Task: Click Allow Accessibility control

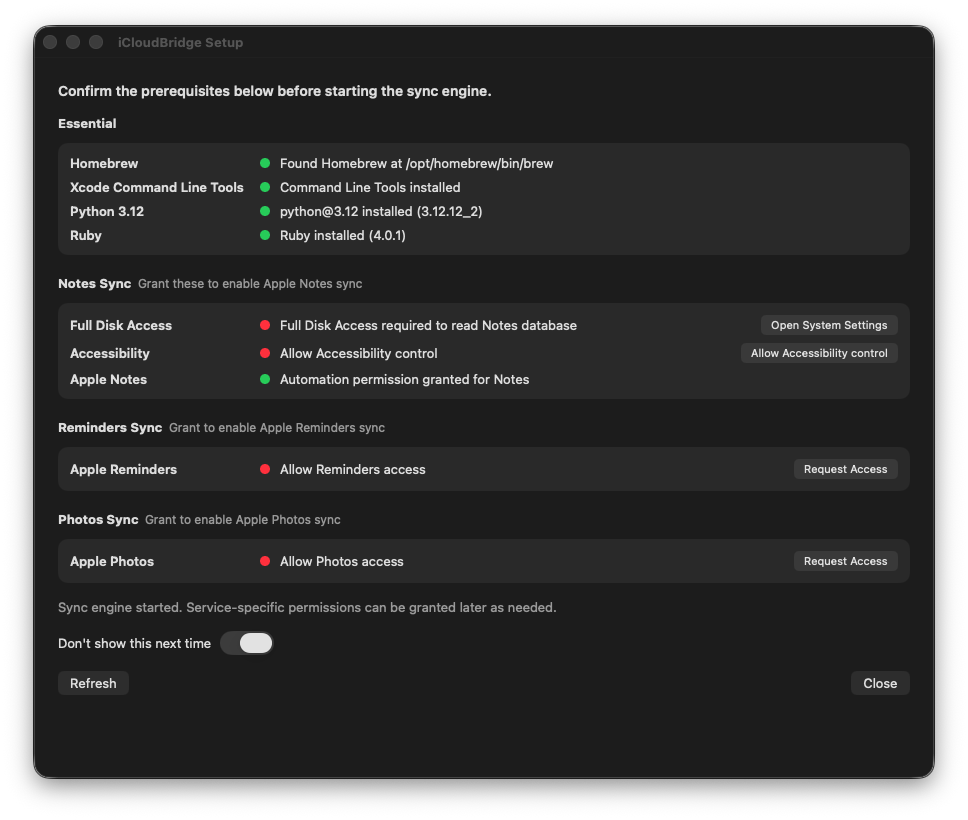Action: tap(819, 352)
